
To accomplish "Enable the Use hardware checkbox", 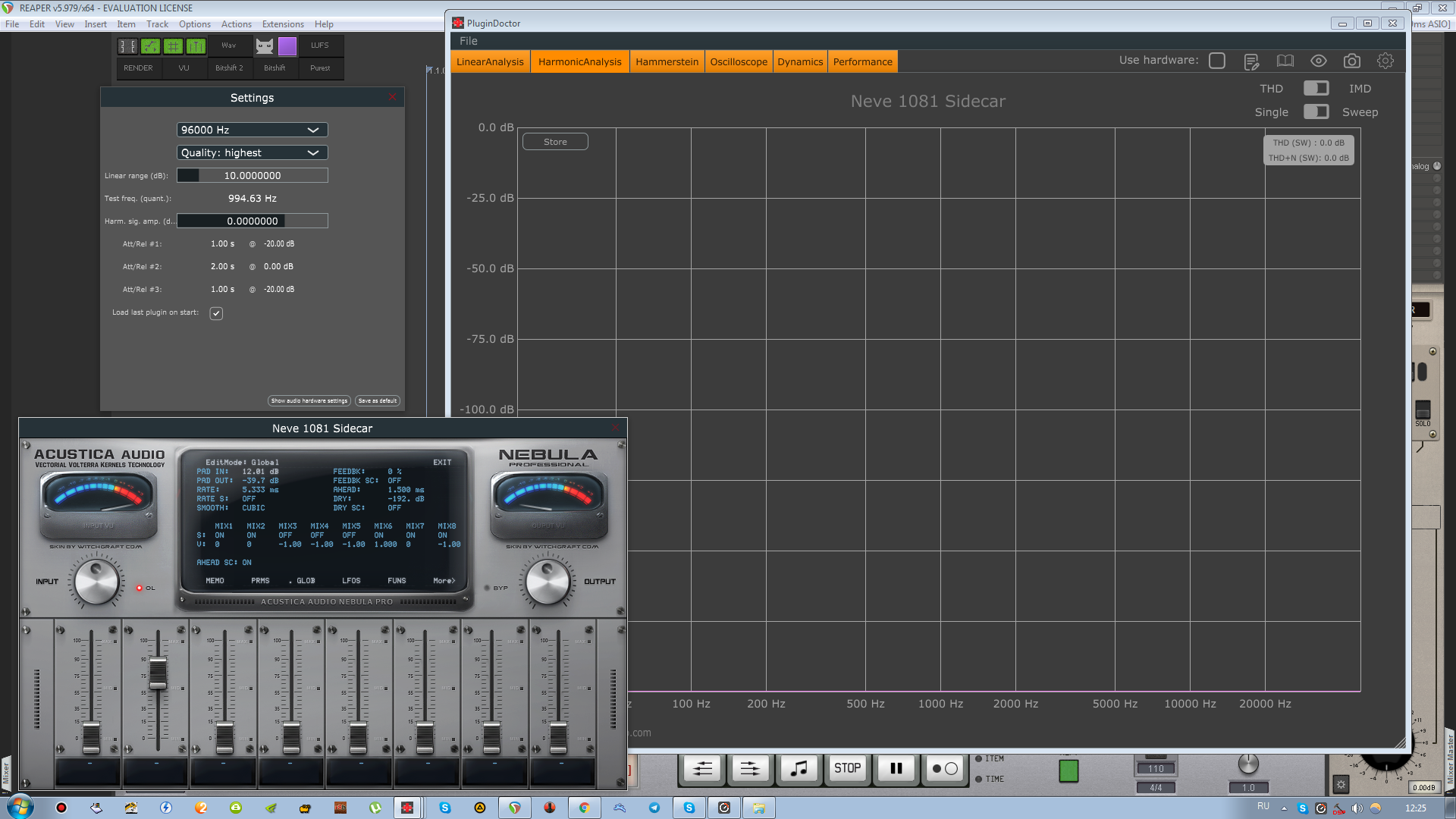I will [x=1217, y=61].
